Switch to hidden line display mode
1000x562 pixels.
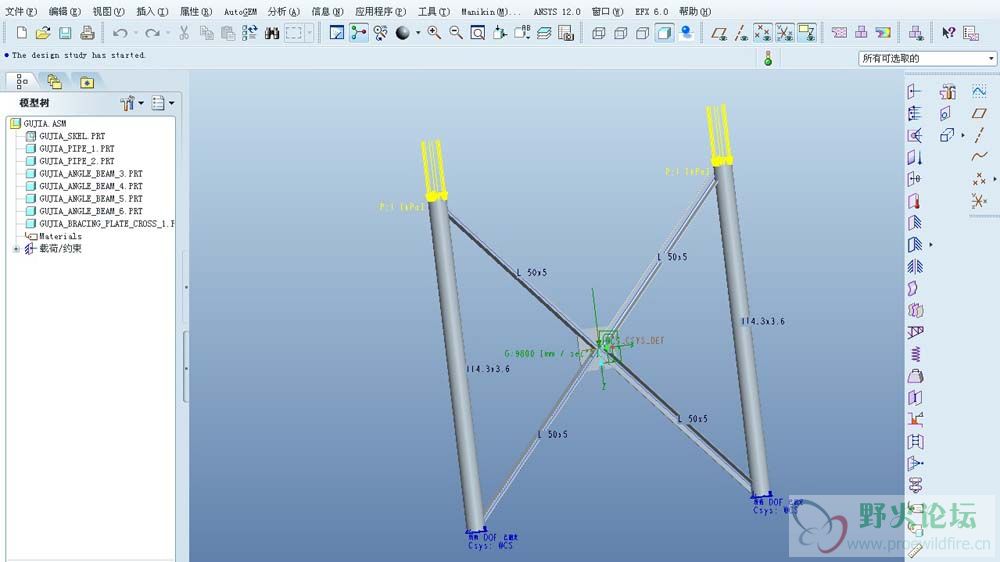(x=621, y=33)
